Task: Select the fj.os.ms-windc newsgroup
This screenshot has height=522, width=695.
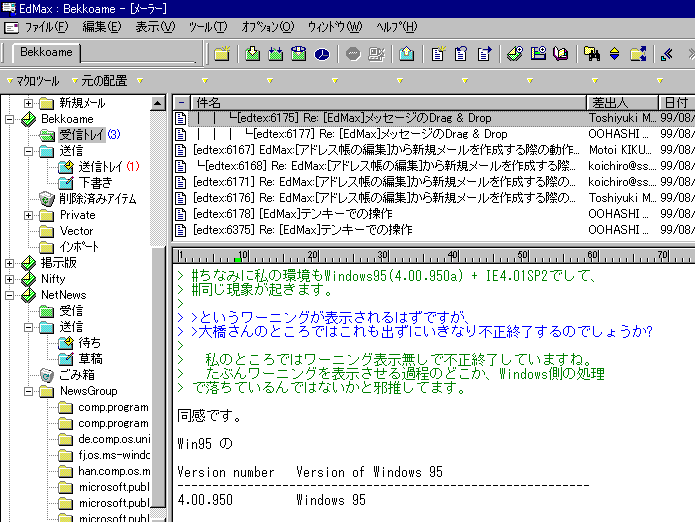Action: pyautogui.click(x=114, y=455)
